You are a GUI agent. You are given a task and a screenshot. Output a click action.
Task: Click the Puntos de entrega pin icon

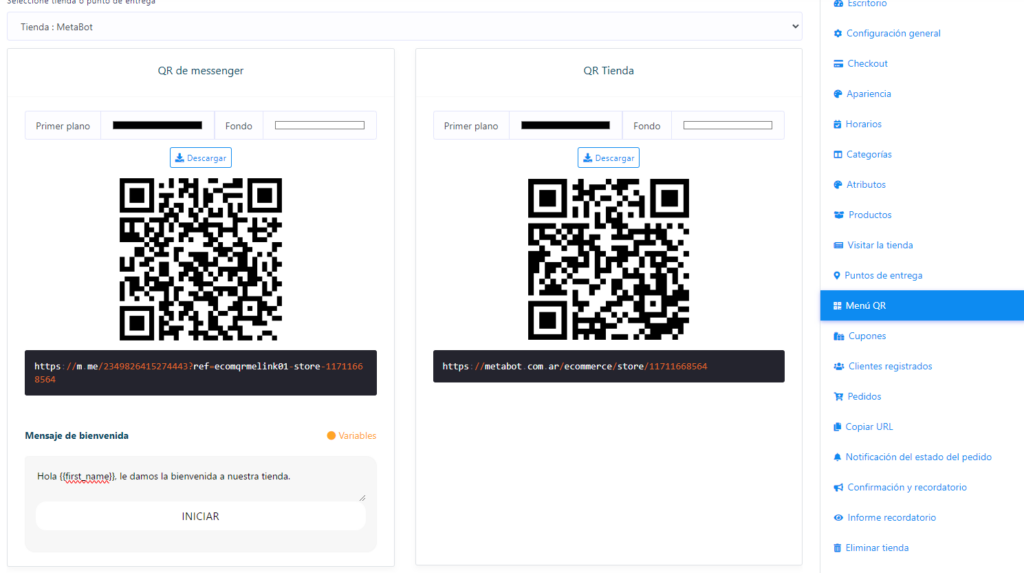pos(837,276)
